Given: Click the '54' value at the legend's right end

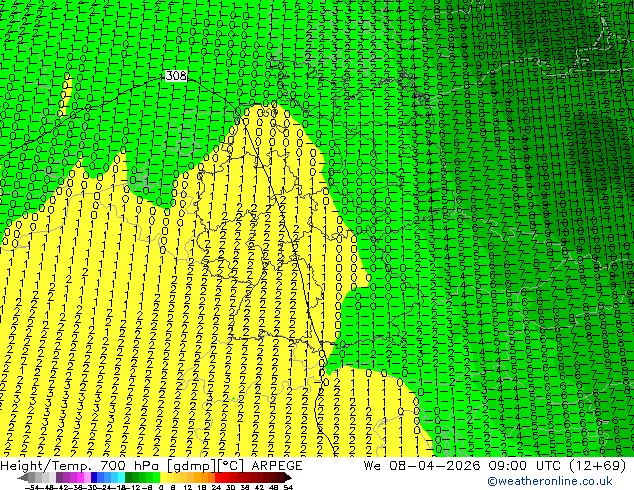Looking at the screenshot, I should 288,487.
